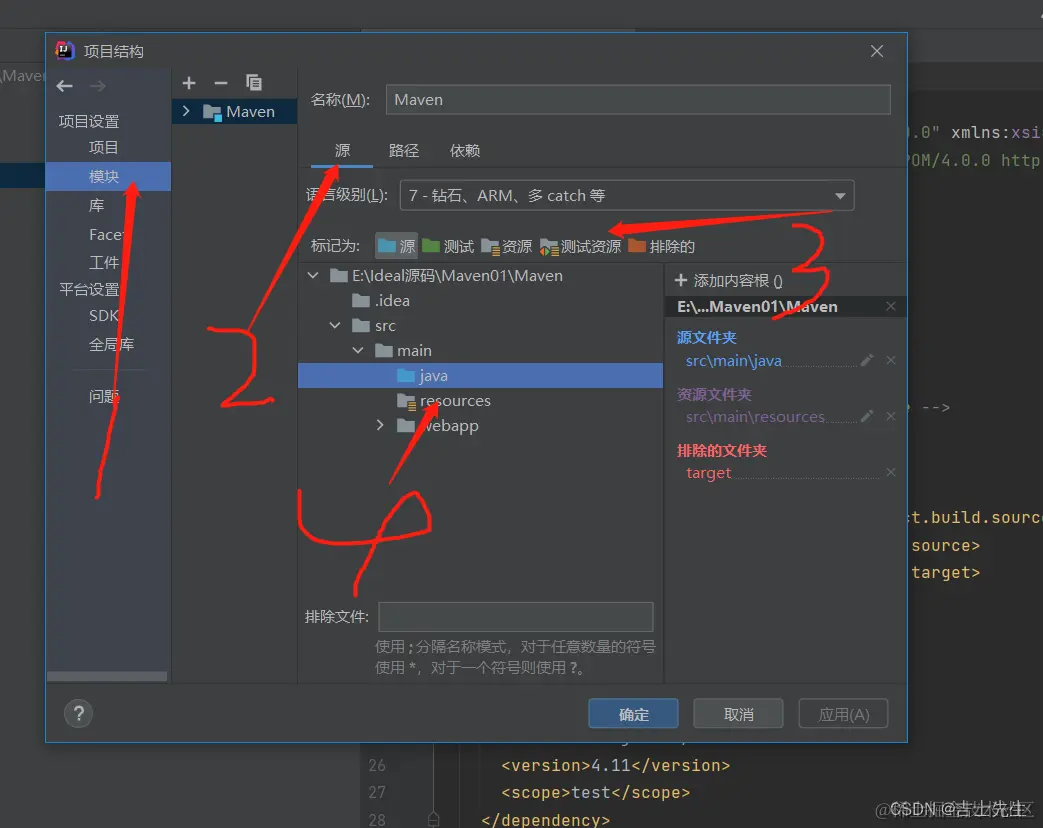The image size is (1043, 828).
Task: Confirm with the 确定 button
Action: point(633,714)
